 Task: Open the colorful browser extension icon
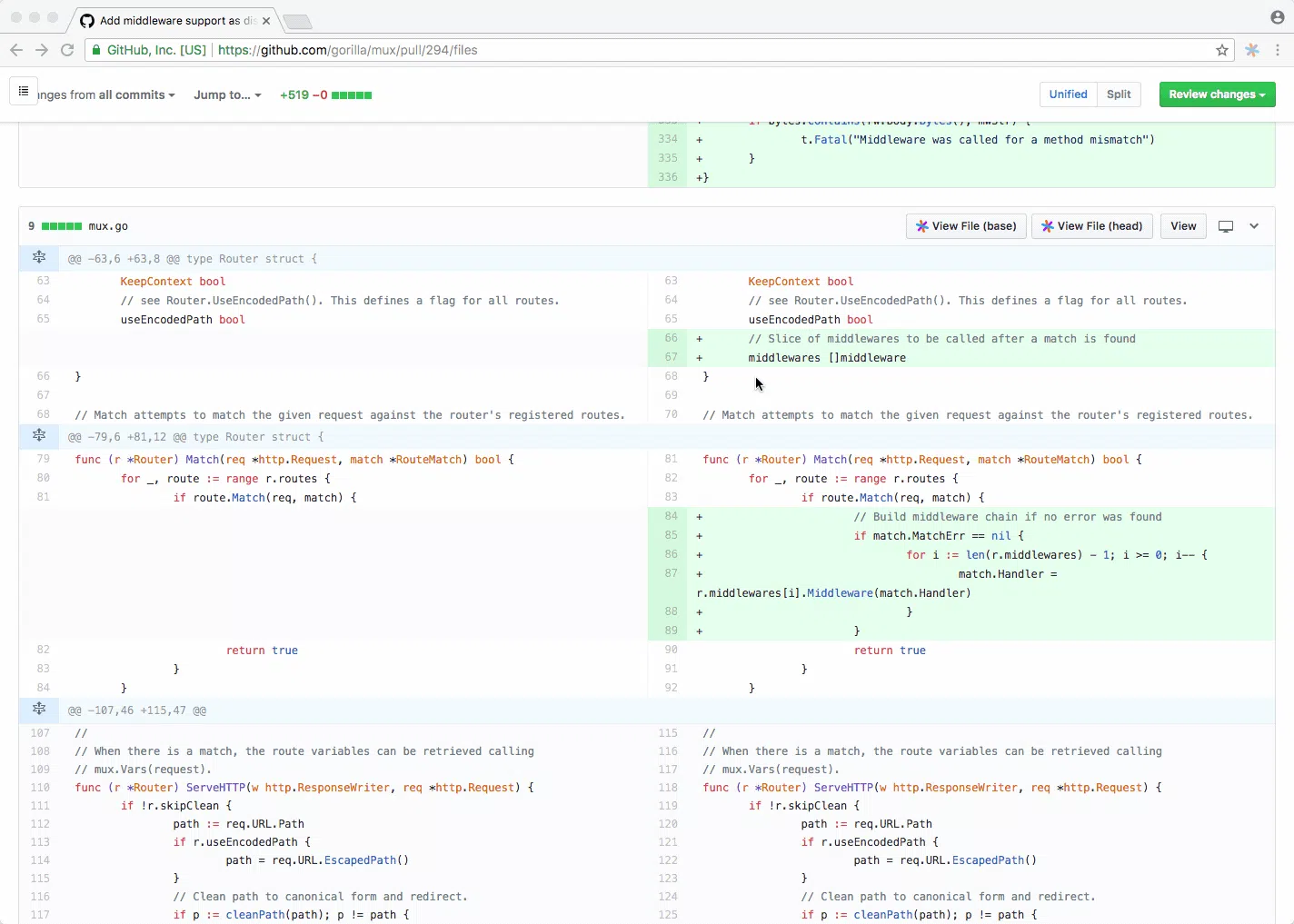1252,50
